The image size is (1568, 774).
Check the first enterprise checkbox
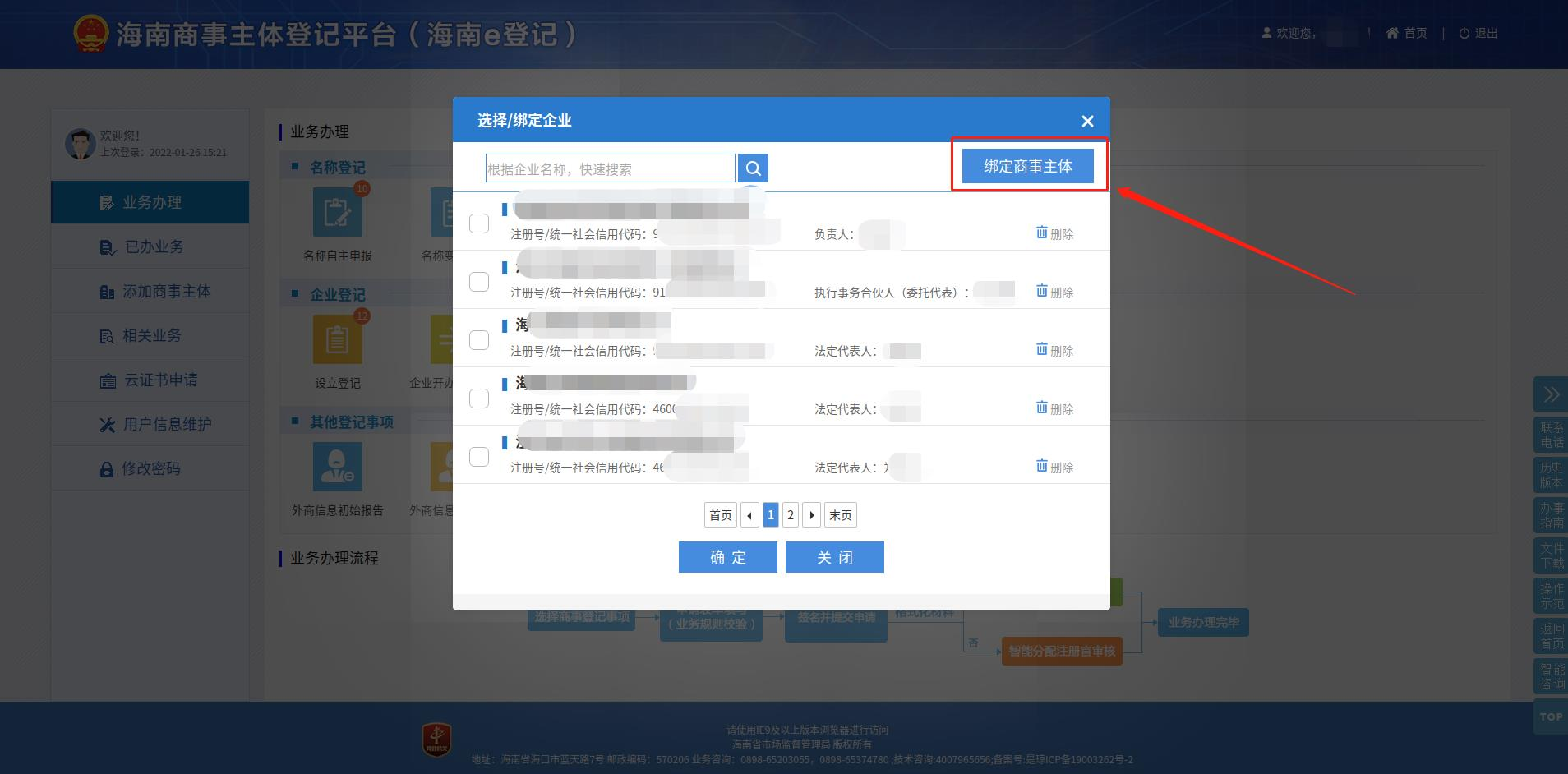pos(479,223)
